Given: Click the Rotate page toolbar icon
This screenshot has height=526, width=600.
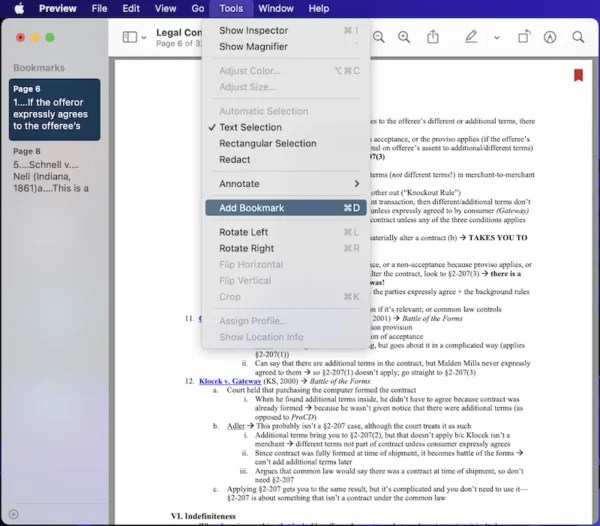Looking at the screenshot, I should click(524, 37).
